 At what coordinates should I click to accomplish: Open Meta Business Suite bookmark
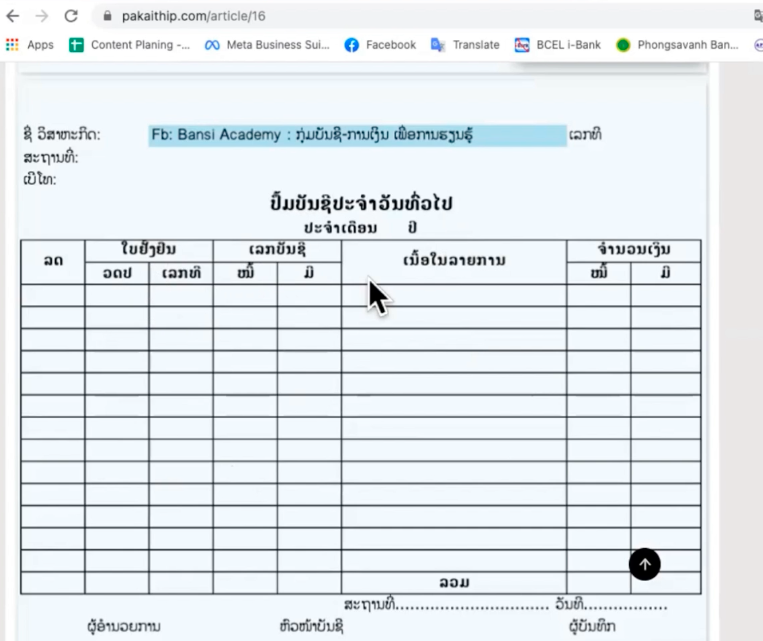click(x=267, y=45)
